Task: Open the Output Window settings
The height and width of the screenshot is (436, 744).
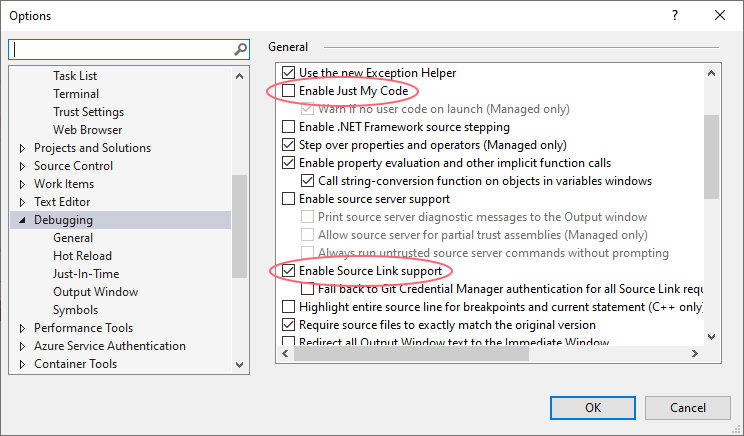Action: click(x=95, y=292)
